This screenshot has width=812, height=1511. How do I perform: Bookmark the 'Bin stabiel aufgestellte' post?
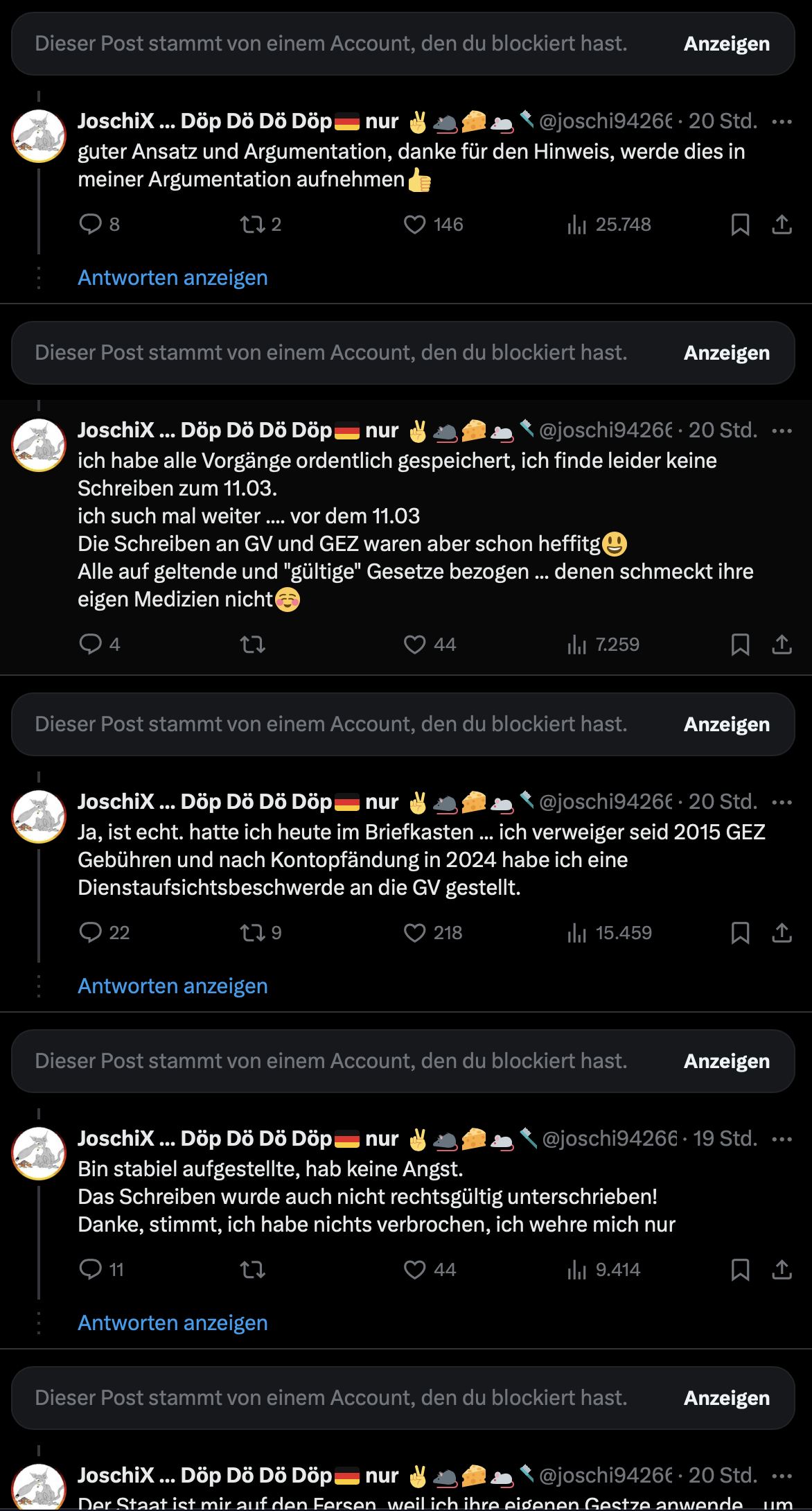point(740,1270)
